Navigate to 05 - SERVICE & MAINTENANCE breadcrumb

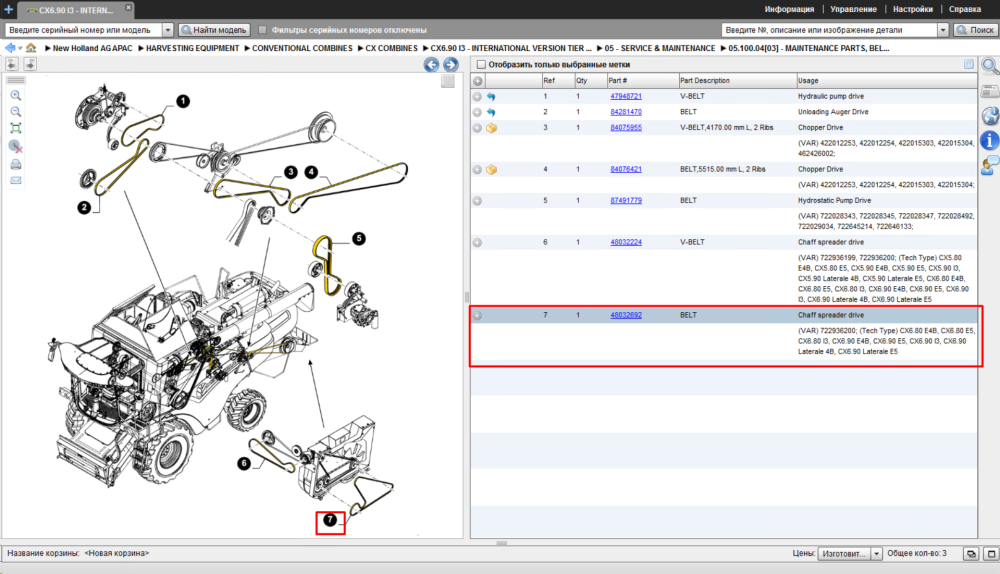[x=659, y=48]
